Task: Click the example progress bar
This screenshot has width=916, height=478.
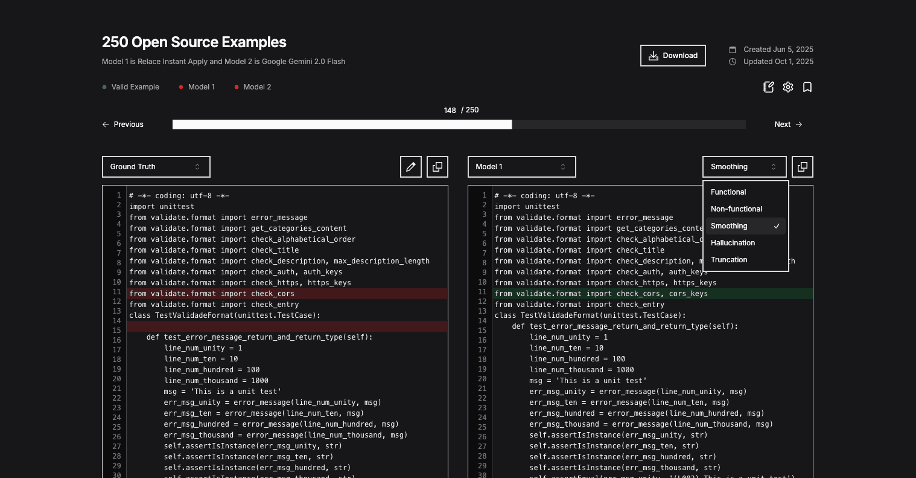Action: [x=459, y=124]
